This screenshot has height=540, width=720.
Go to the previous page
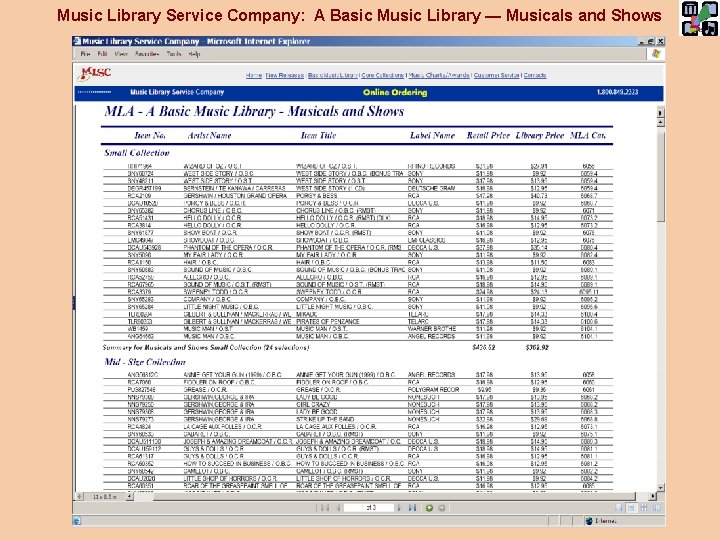pyautogui.click(x=338, y=508)
